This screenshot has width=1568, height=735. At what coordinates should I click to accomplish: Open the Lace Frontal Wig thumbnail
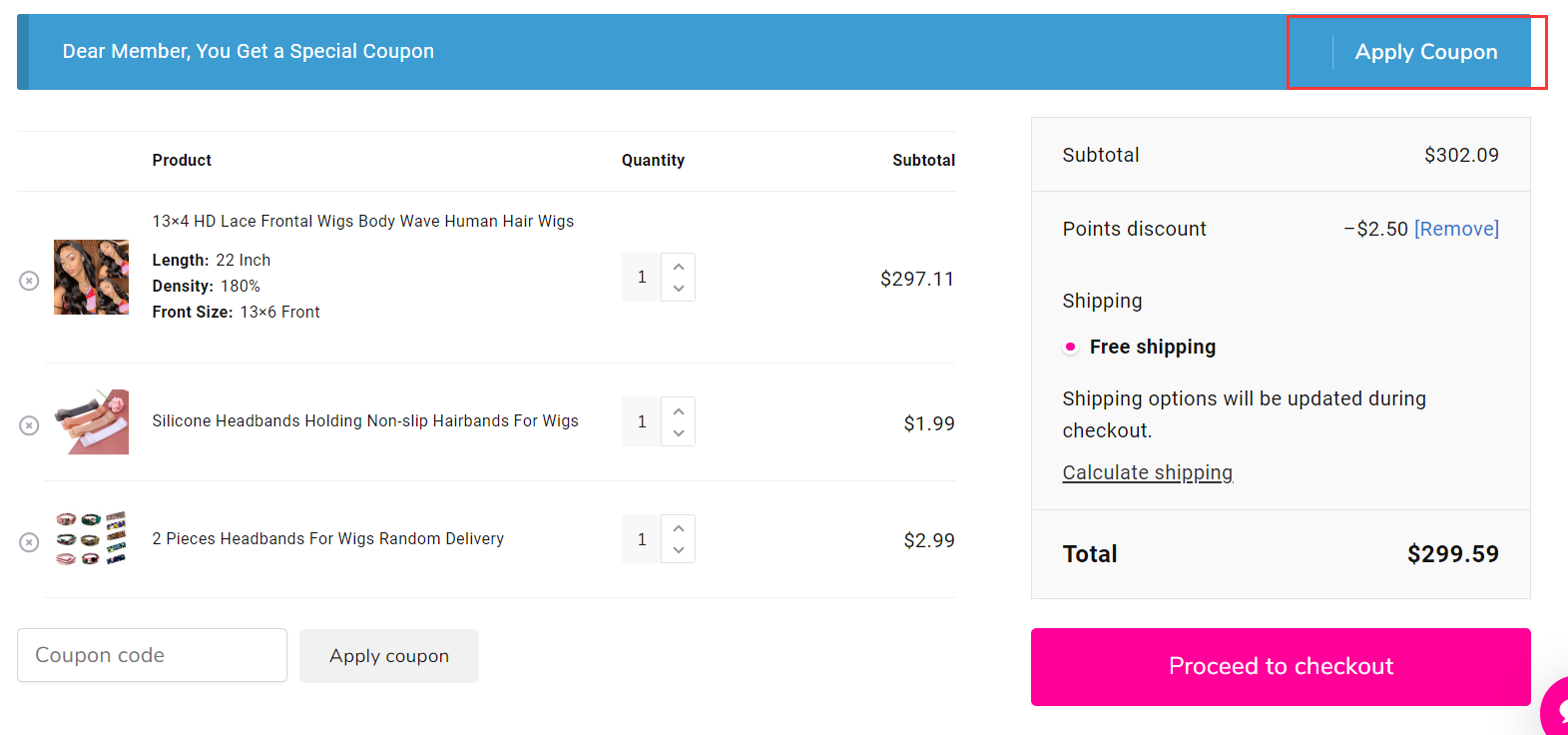[x=91, y=278]
